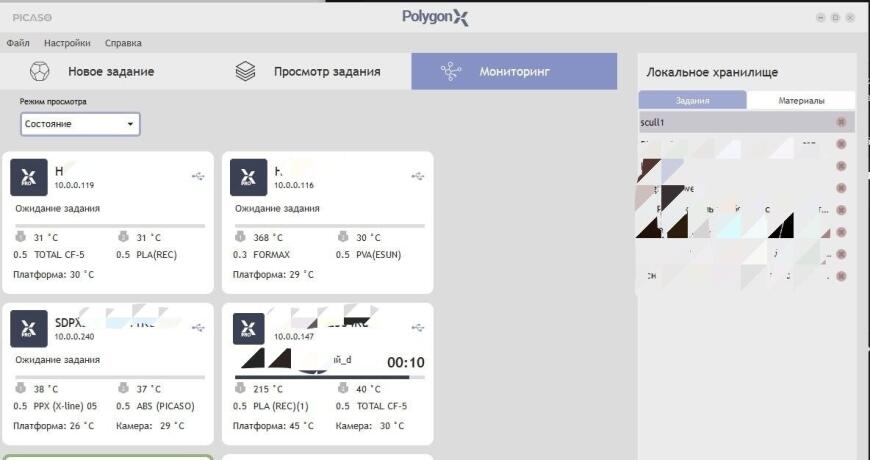This screenshot has width=870, height=460.
Task: Open the Материалы tab in local storage
Action: click(801, 100)
